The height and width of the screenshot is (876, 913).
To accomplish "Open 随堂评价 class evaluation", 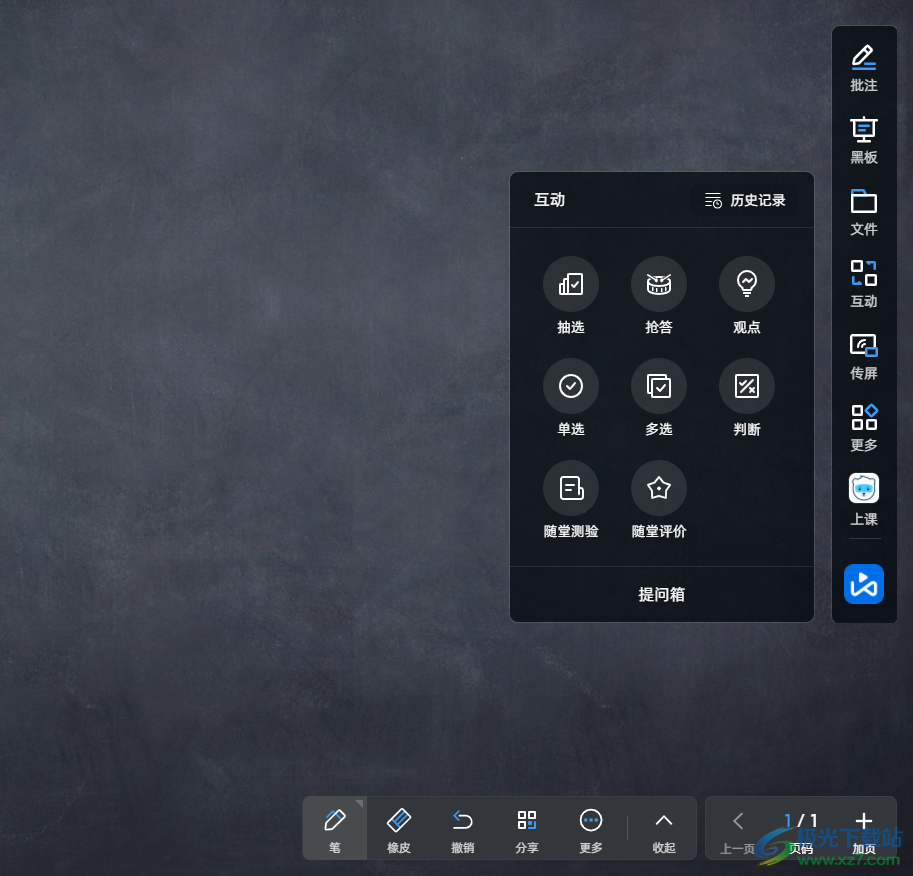I will click(658, 489).
